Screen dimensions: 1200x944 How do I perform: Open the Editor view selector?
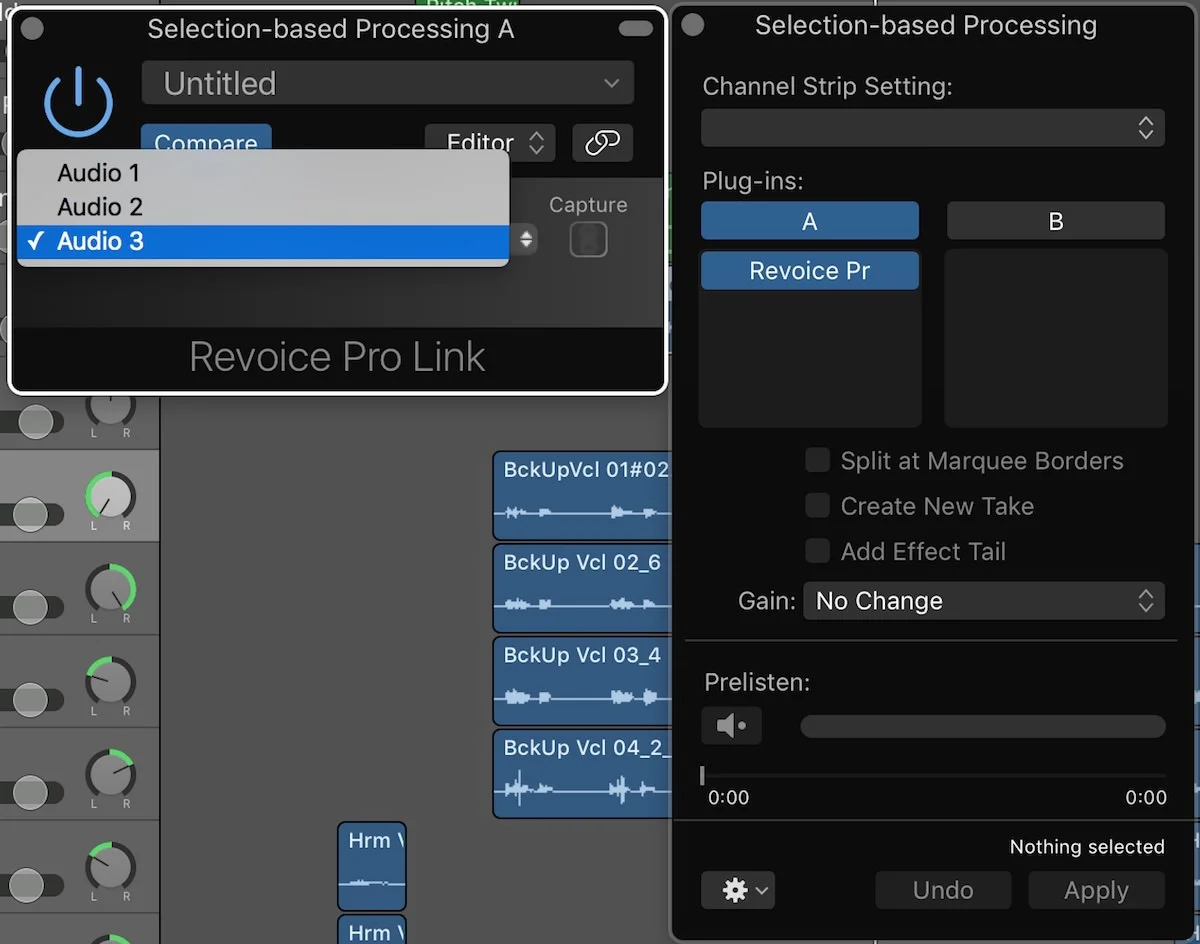tap(490, 142)
